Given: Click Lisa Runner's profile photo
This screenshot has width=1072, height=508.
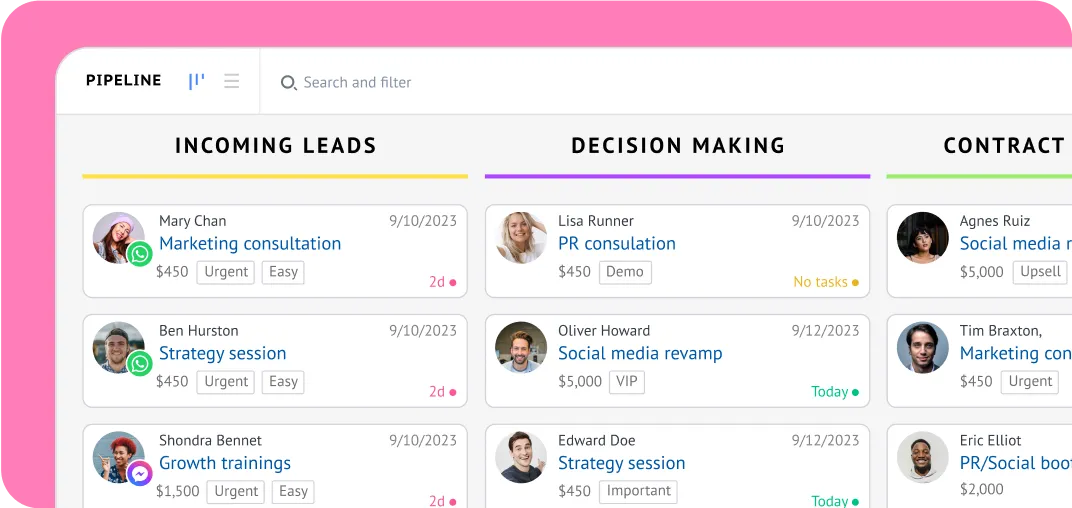Looking at the screenshot, I should click(x=521, y=238).
